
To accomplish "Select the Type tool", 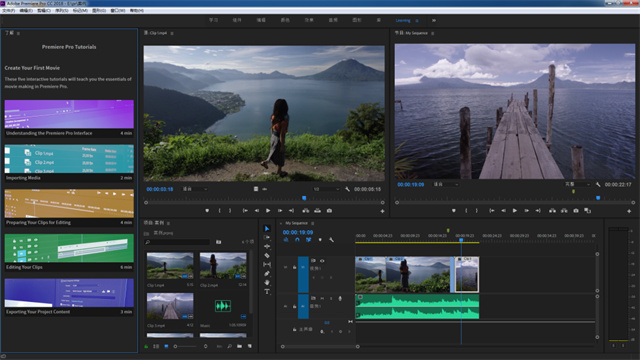I will 267,291.
